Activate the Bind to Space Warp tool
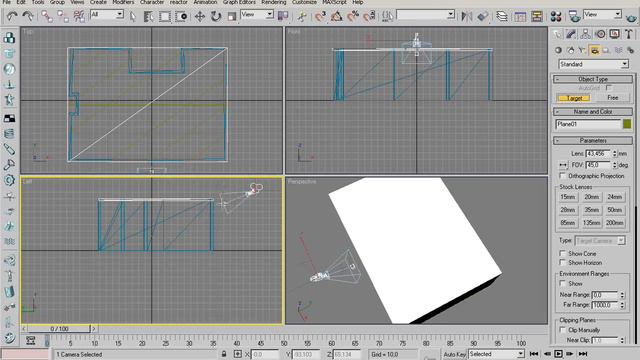Image resolution: width=640 pixels, height=360 pixels. pos(79,16)
